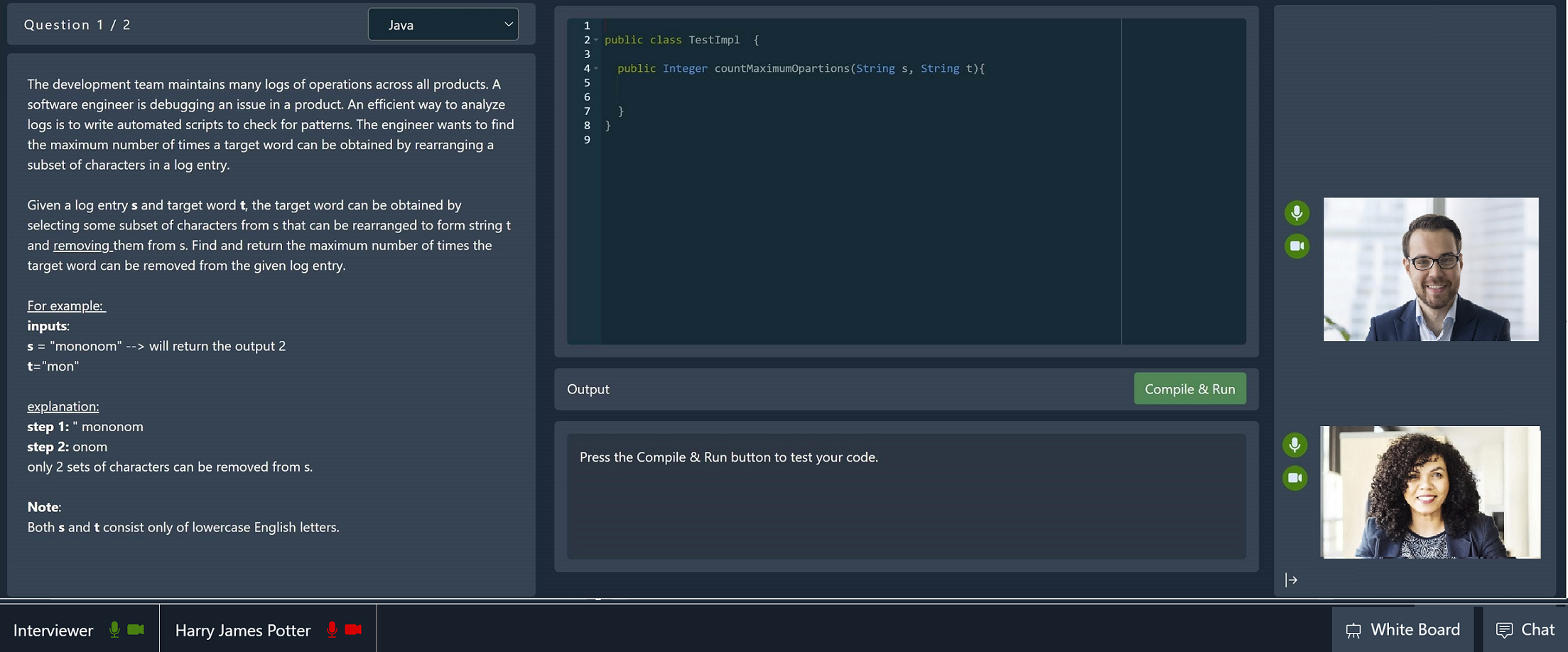This screenshot has width=1568, height=652.
Task: Switch to the Harry James Potter tab
Action: tap(242, 630)
